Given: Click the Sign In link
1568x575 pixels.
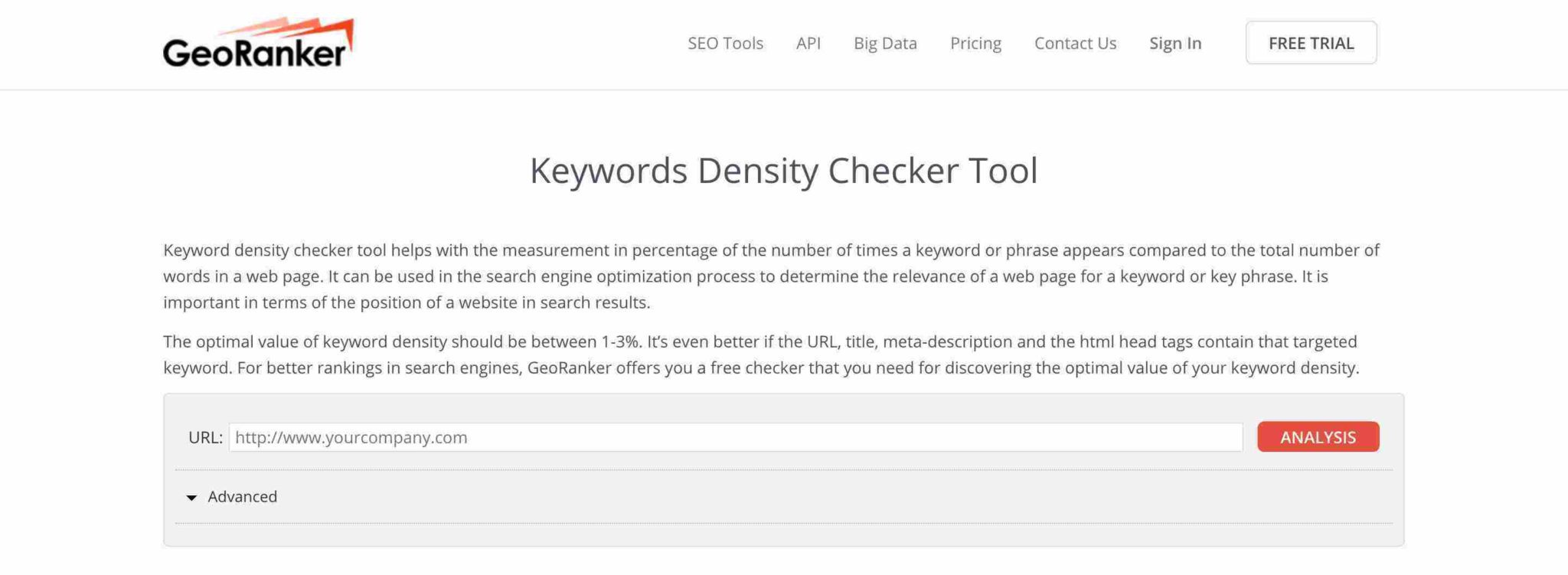Looking at the screenshot, I should pyautogui.click(x=1175, y=44).
